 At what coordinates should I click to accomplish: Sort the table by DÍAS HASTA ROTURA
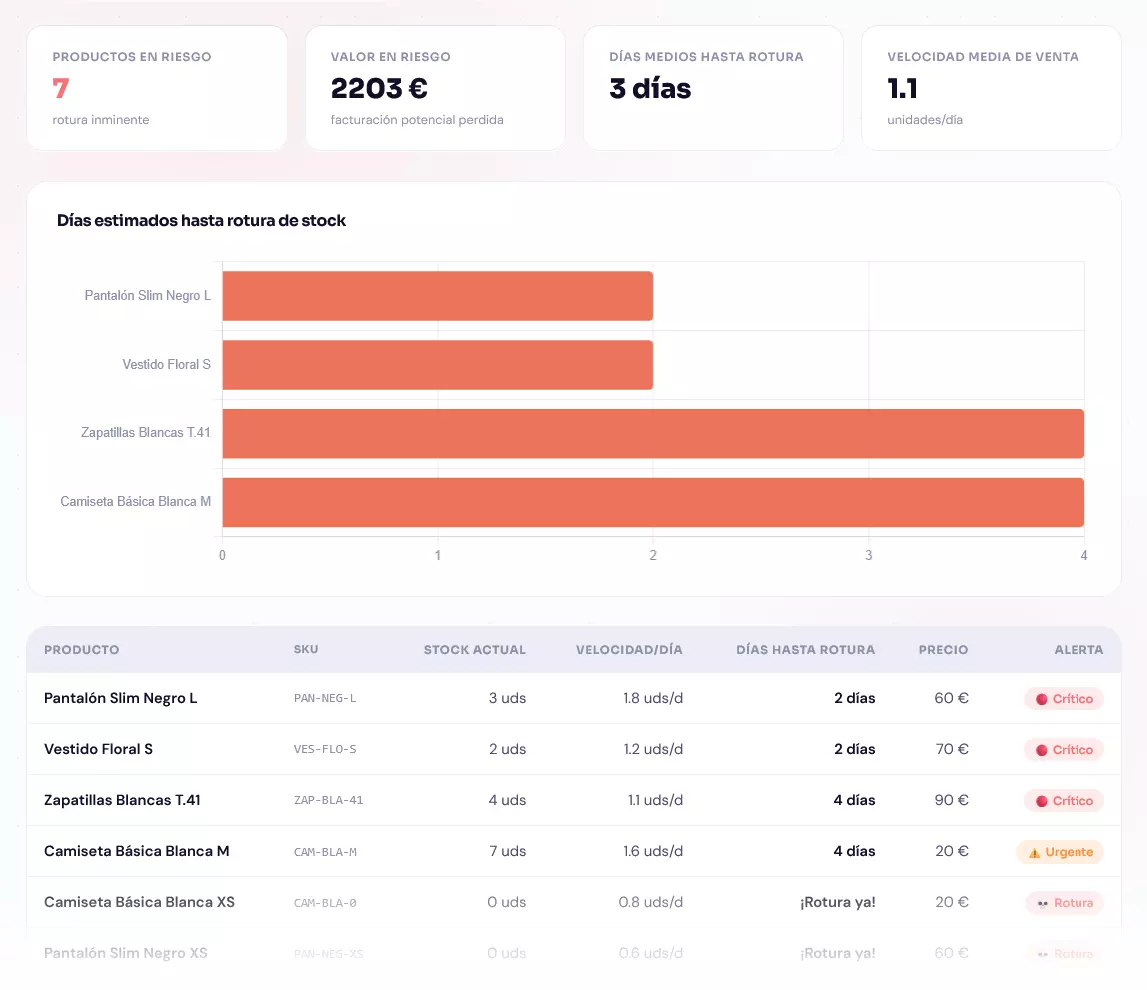pos(805,649)
